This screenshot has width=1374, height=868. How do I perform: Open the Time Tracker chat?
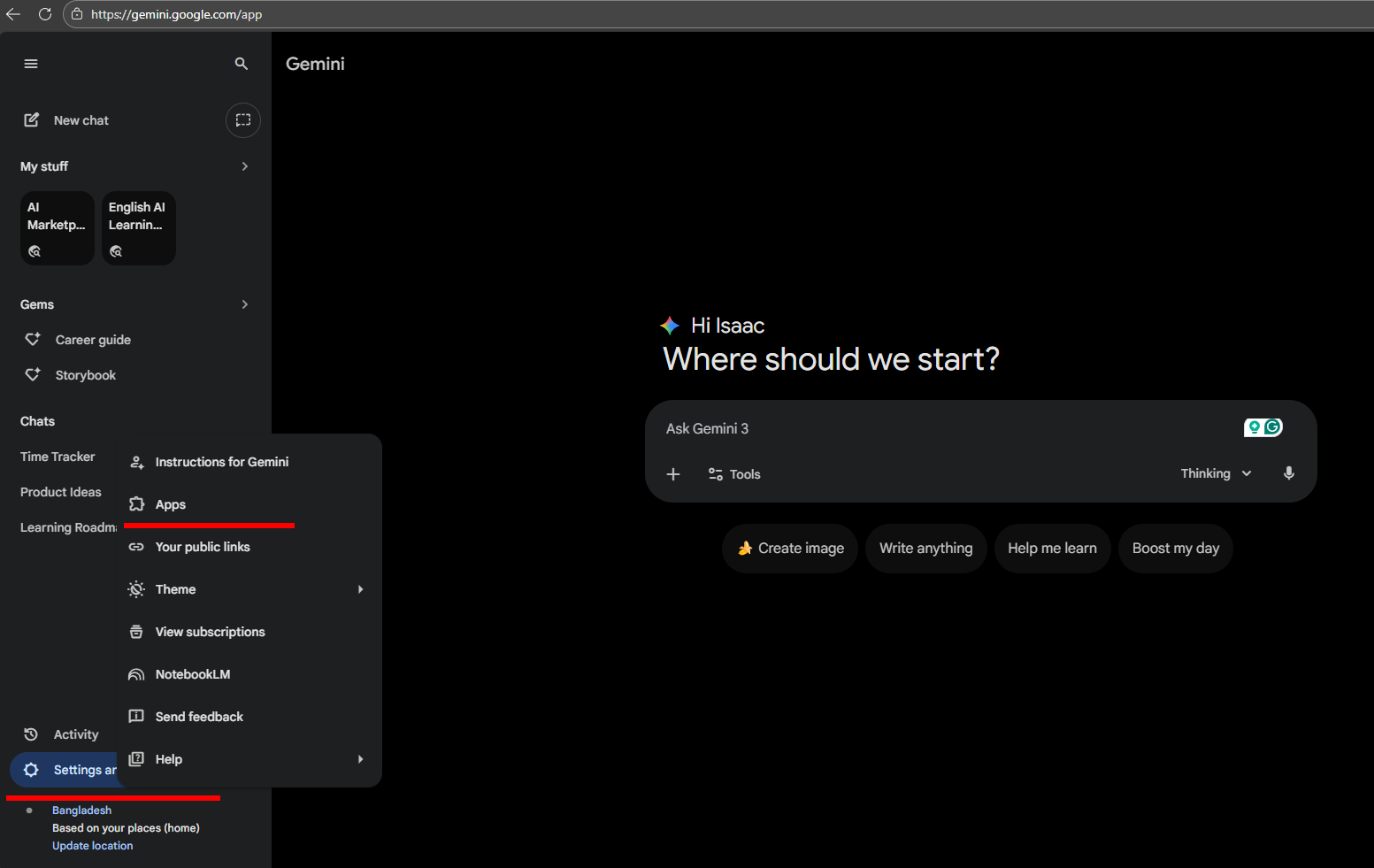click(58, 457)
